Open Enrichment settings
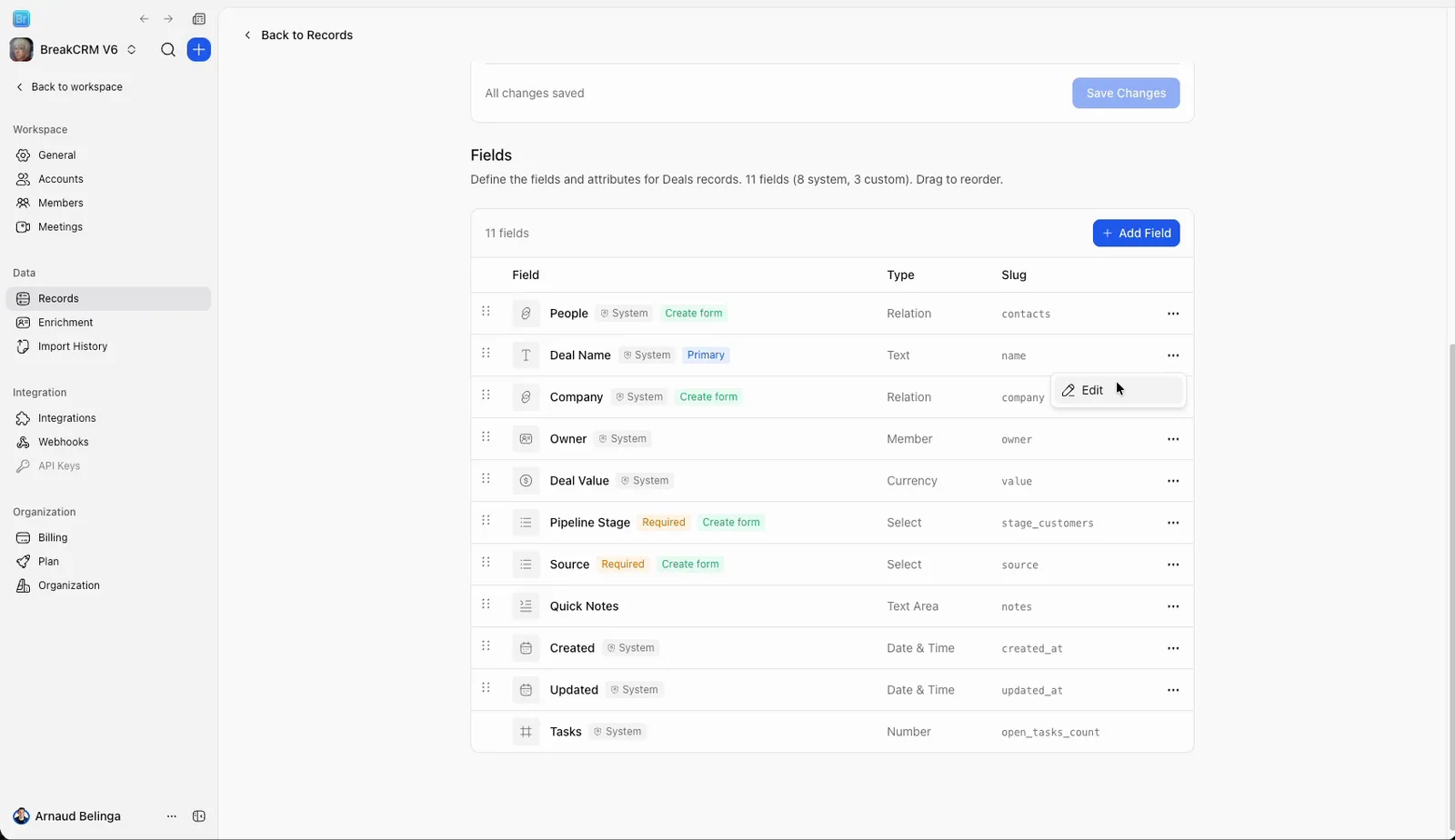This screenshot has width=1455, height=840. click(x=108, y=323)
